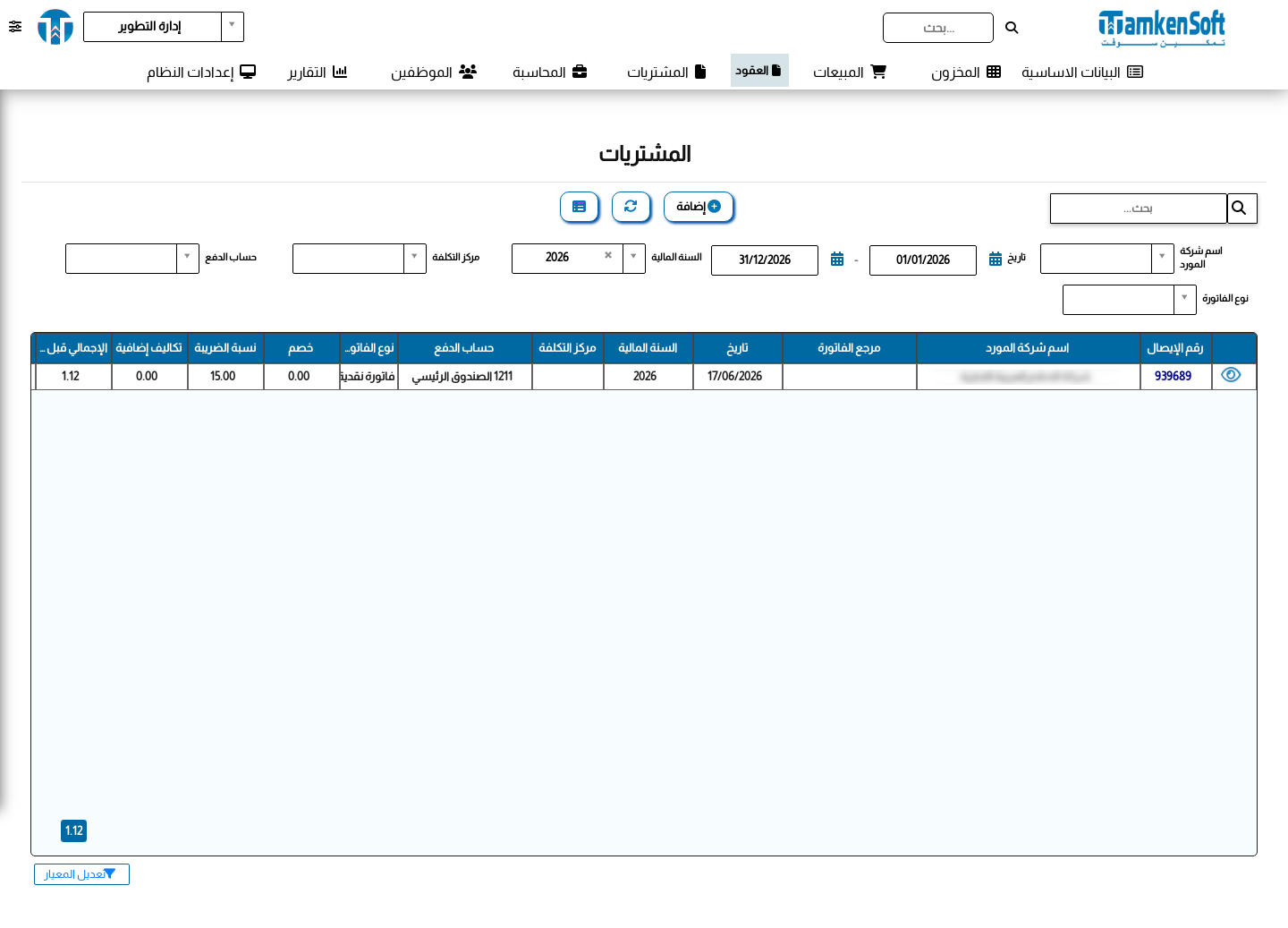Viewport: 1288px width, 928px height.
Task: Click the فاتورة نقدية cell
Action: (x=368, y=377)
